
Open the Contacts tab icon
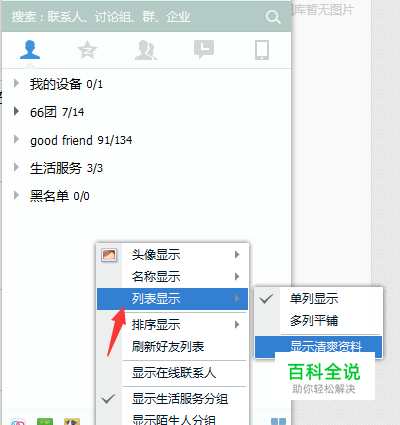coord(30,50)
